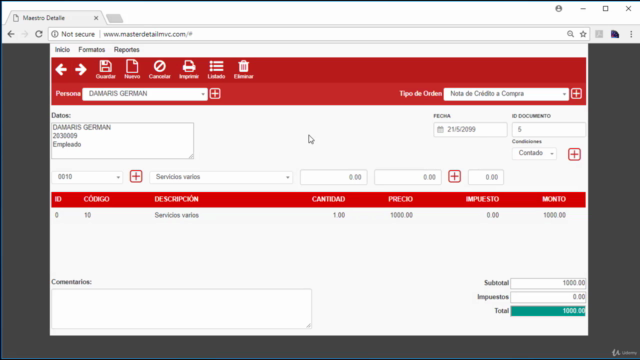
Task: Click the PRECIO column header
Action: point(400,199)
